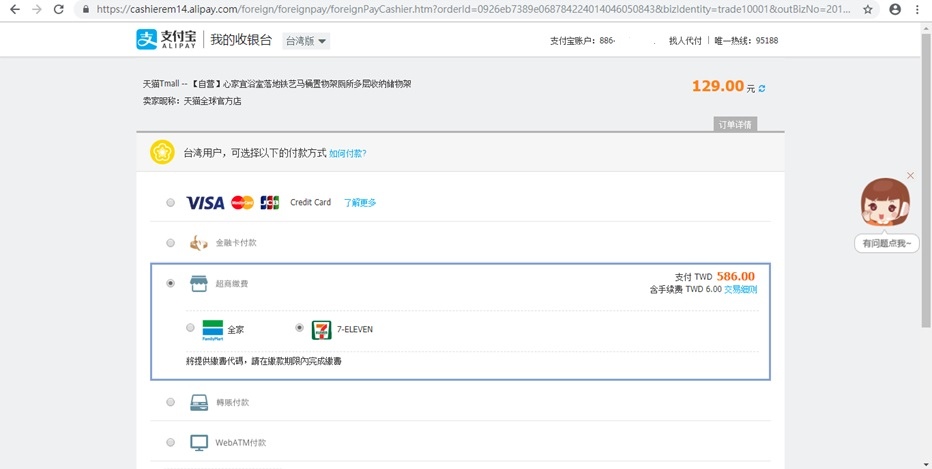Open the 交易細則 link

click(x=741, y=289)
